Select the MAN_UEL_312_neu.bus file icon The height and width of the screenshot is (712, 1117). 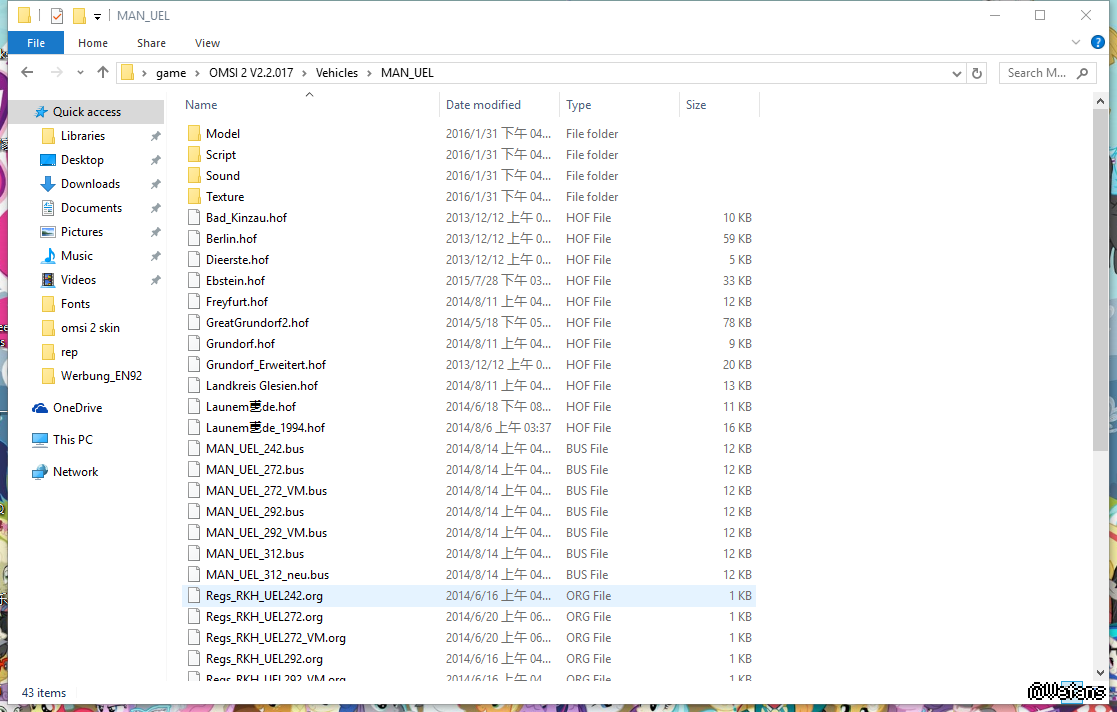pyautogui.click(x=194, y=574)
